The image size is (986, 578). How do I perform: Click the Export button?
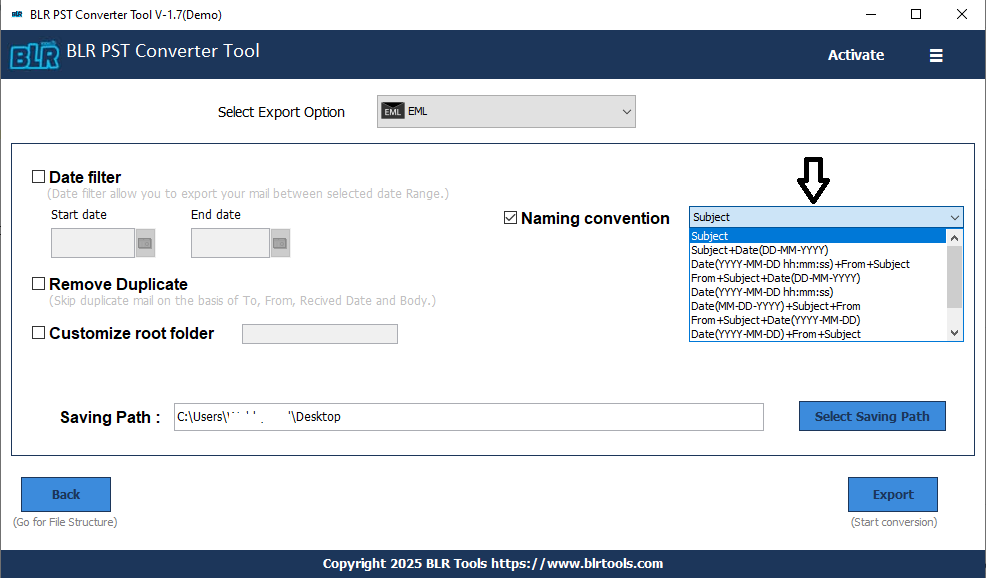[x=892, y=494]
